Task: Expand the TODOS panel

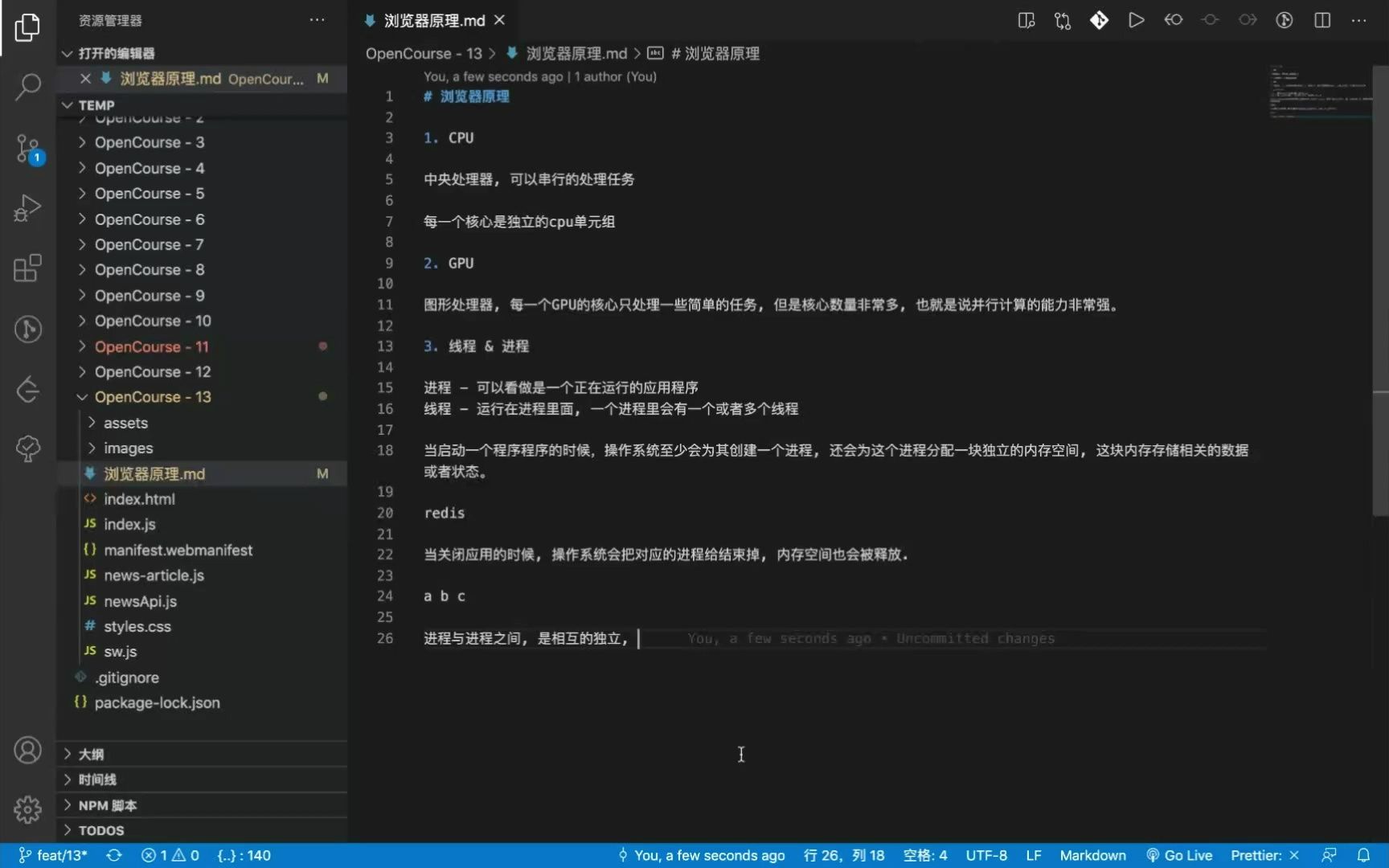Action: click(201, 830)
